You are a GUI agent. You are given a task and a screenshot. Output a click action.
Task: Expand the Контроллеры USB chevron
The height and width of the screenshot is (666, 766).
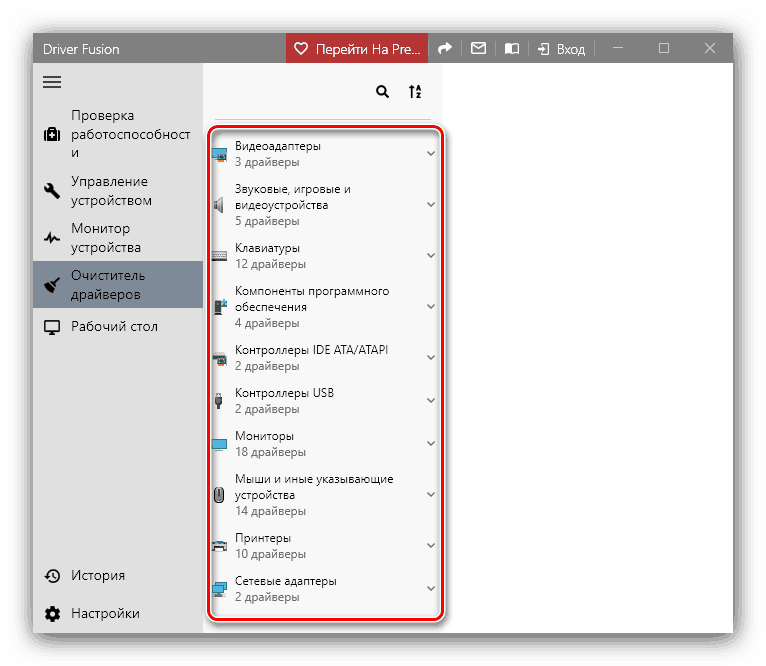click(431, 400)
